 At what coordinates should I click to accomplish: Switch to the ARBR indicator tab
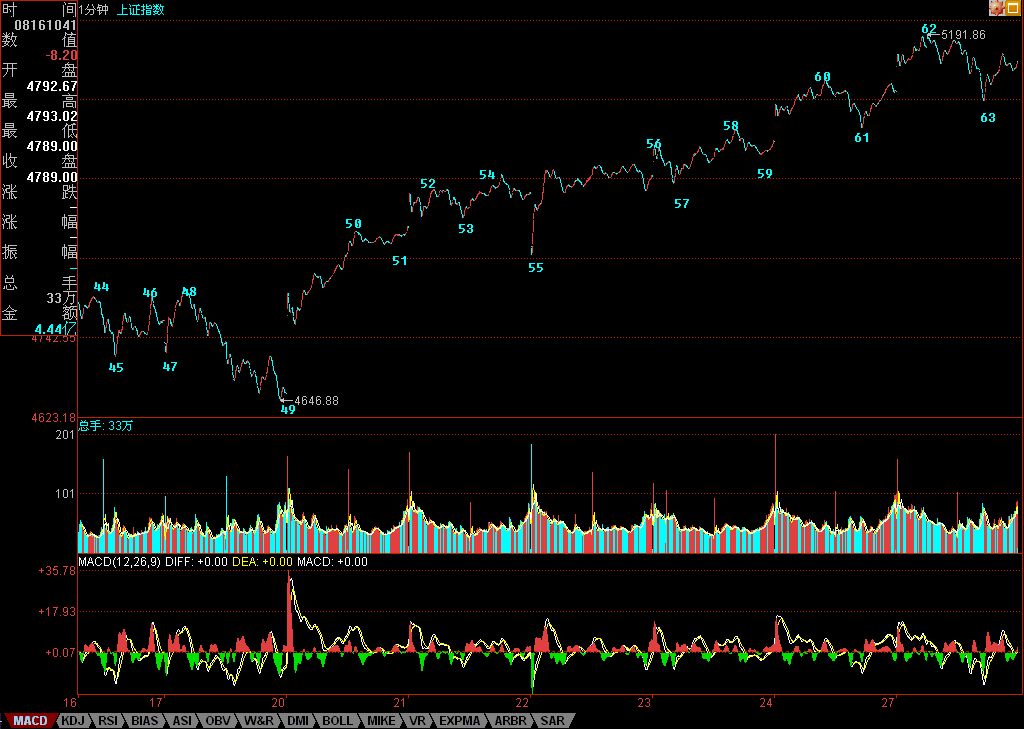click(509, 720)
